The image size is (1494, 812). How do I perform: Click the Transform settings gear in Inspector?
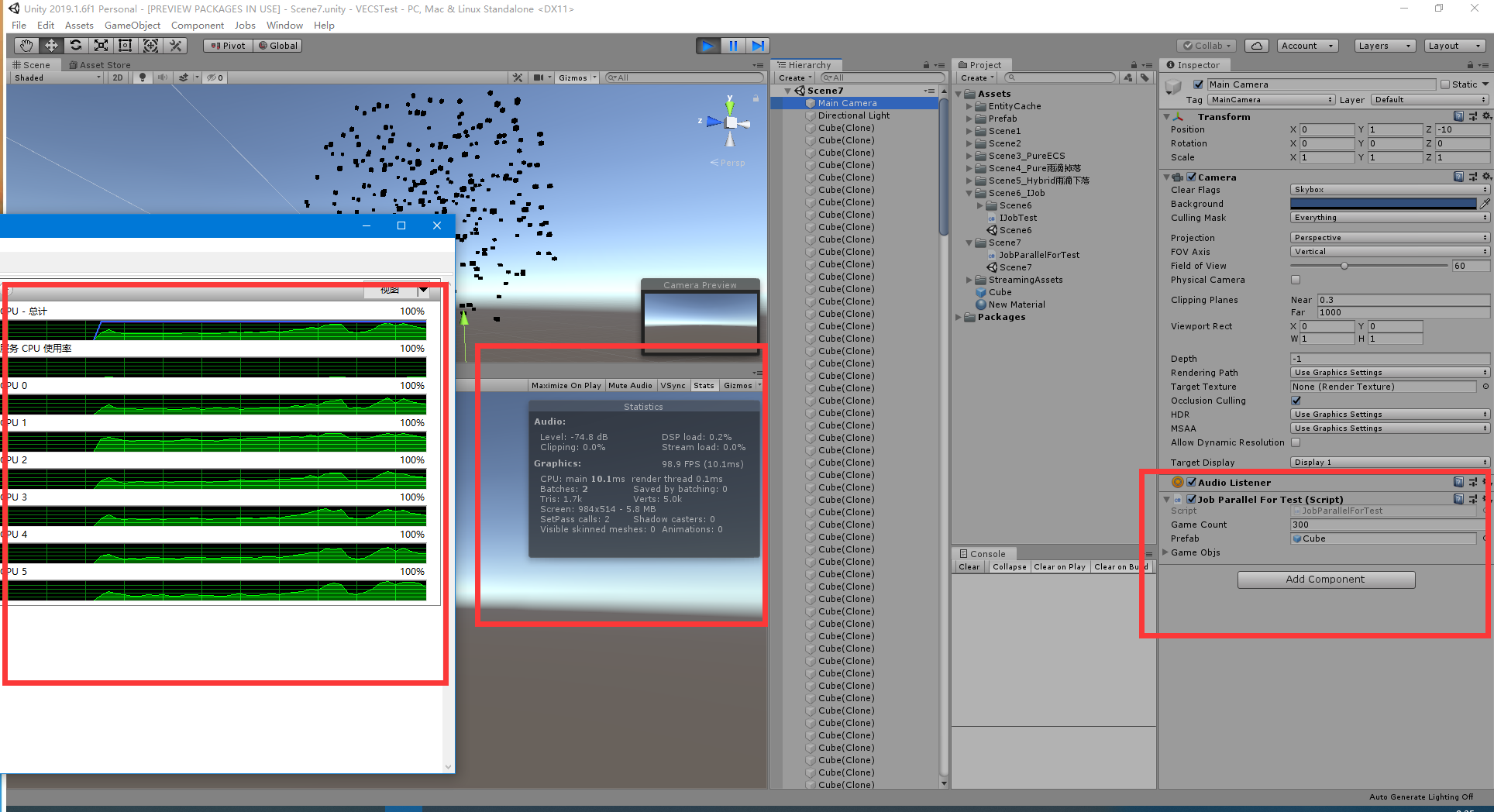(1485, 116)
